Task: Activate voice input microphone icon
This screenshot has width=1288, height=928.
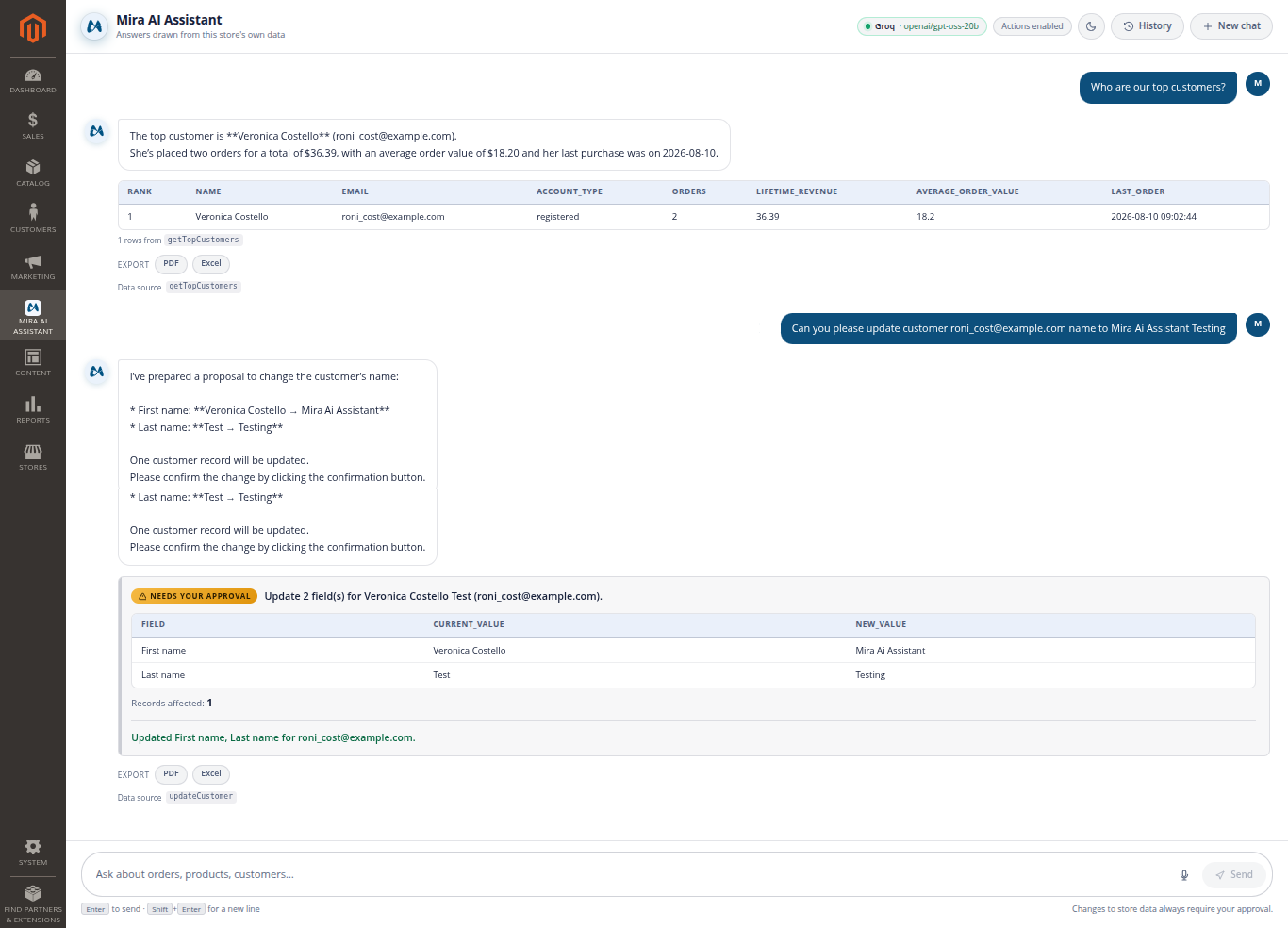Action: (1184, 875)
